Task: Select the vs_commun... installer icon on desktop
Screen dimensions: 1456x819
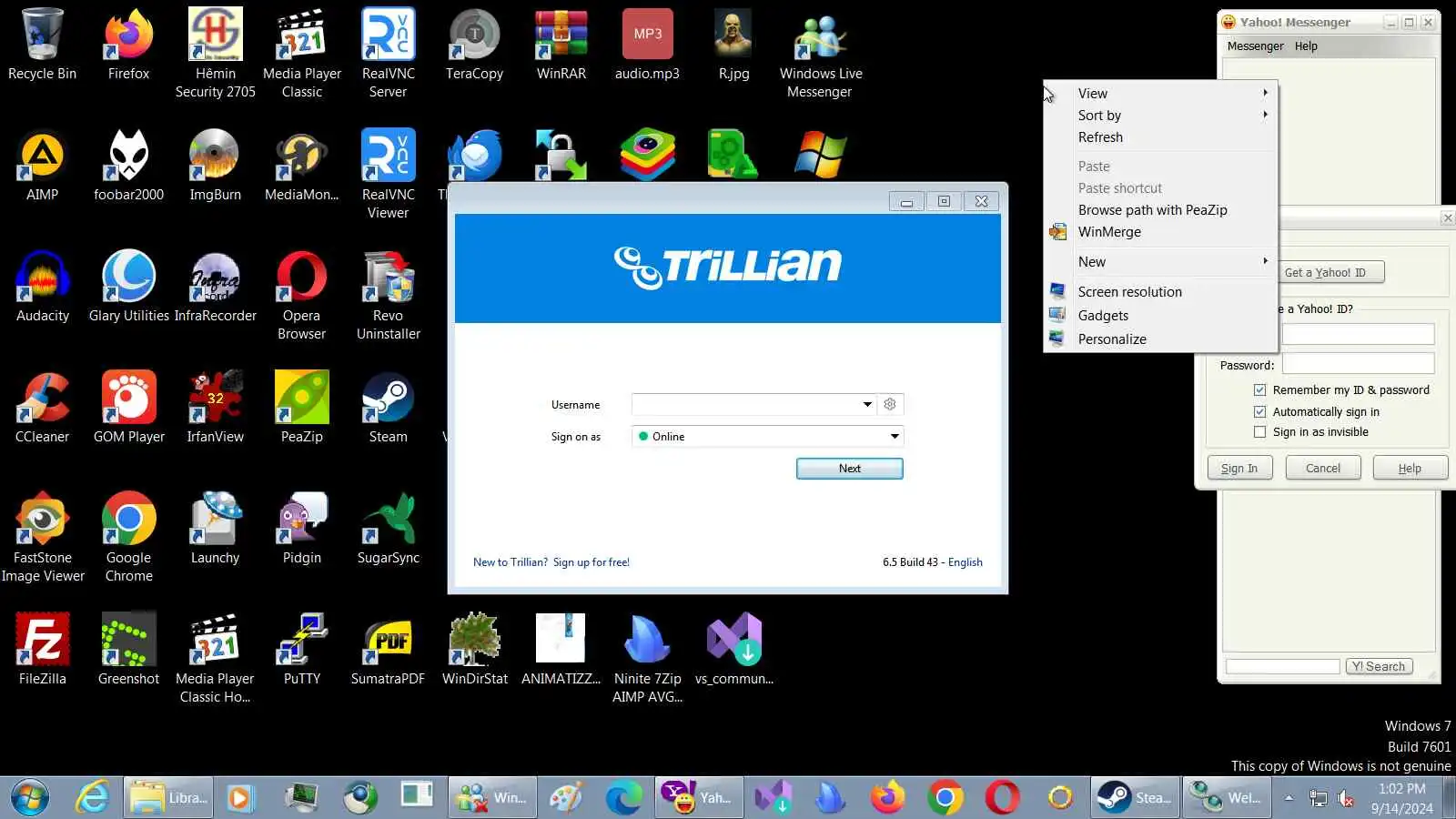Action: [x=734, y=651]
